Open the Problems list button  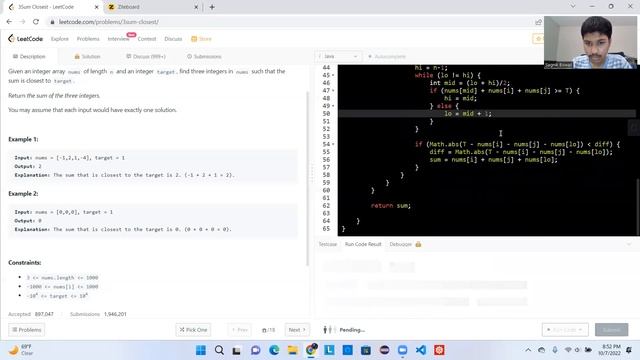coord(27,330)
